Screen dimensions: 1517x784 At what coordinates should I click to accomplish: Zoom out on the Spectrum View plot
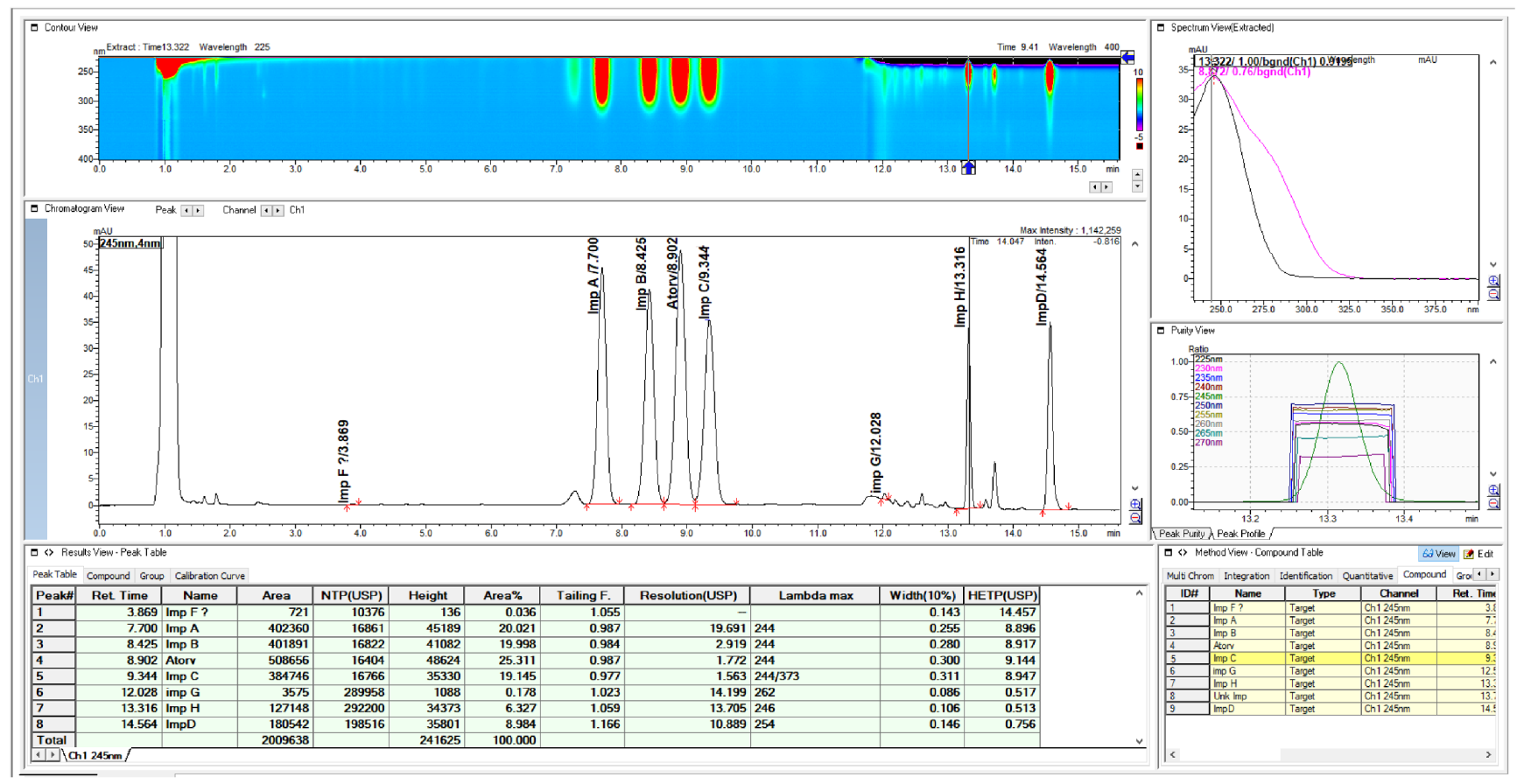1493,294
